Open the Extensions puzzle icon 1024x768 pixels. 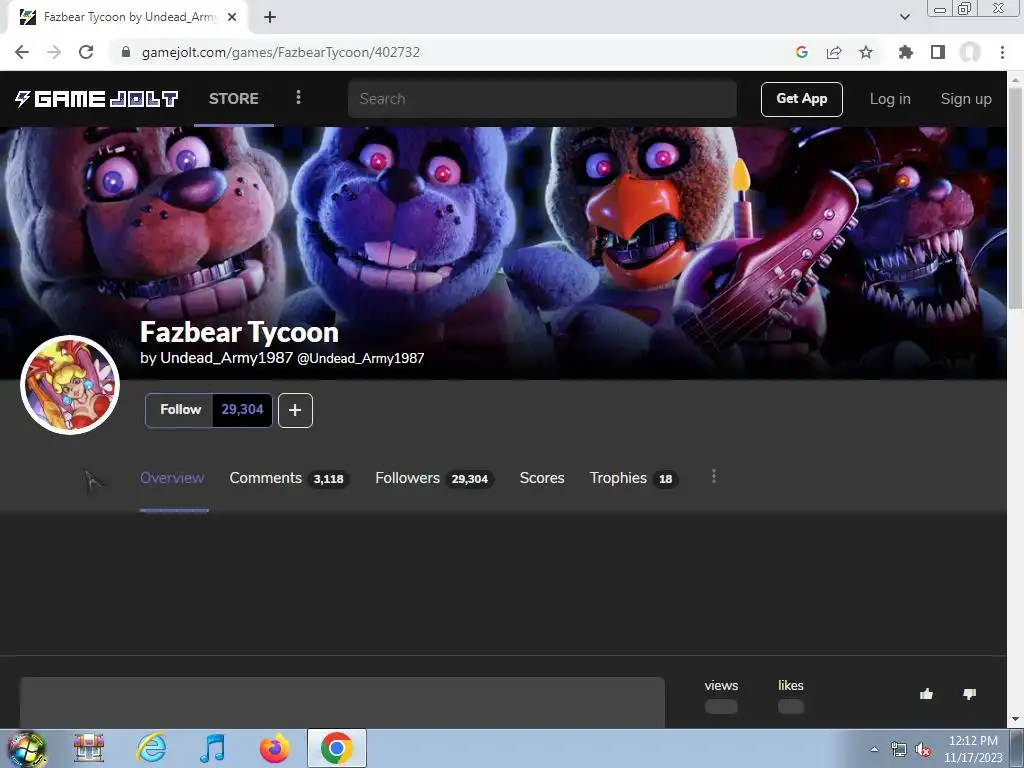[x=906, y=52]
